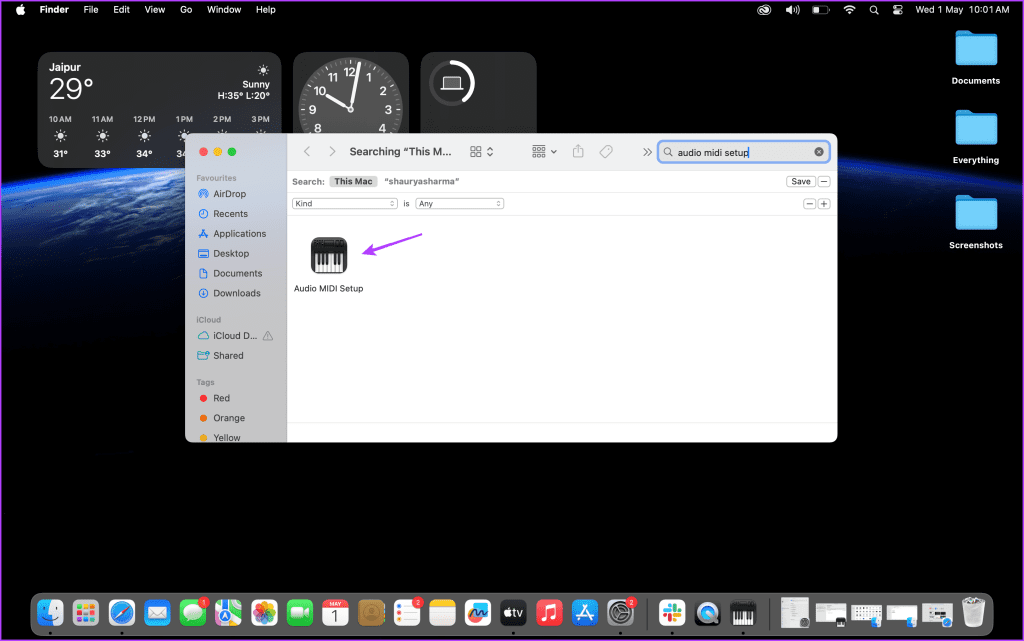Screen dimensions: 1024x641
Task: Click the analog clock widget
Action: coord(351,95)
